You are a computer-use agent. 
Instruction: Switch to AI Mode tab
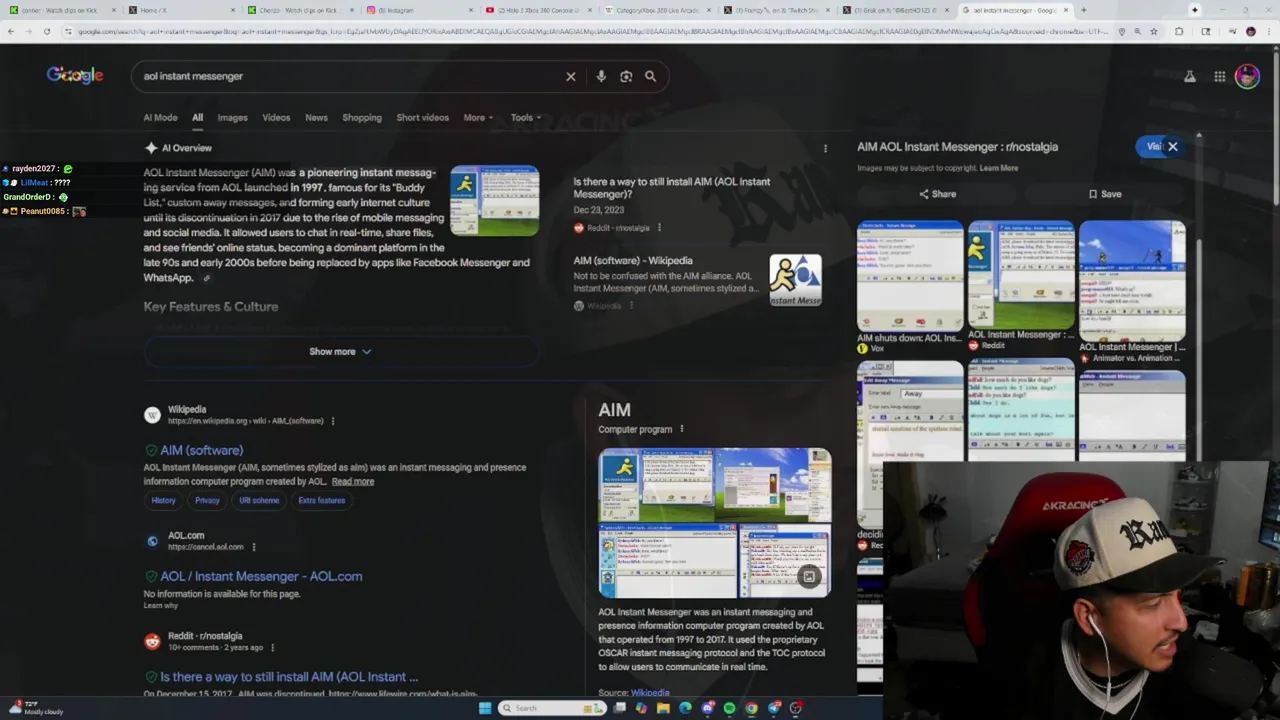(160, 118)
